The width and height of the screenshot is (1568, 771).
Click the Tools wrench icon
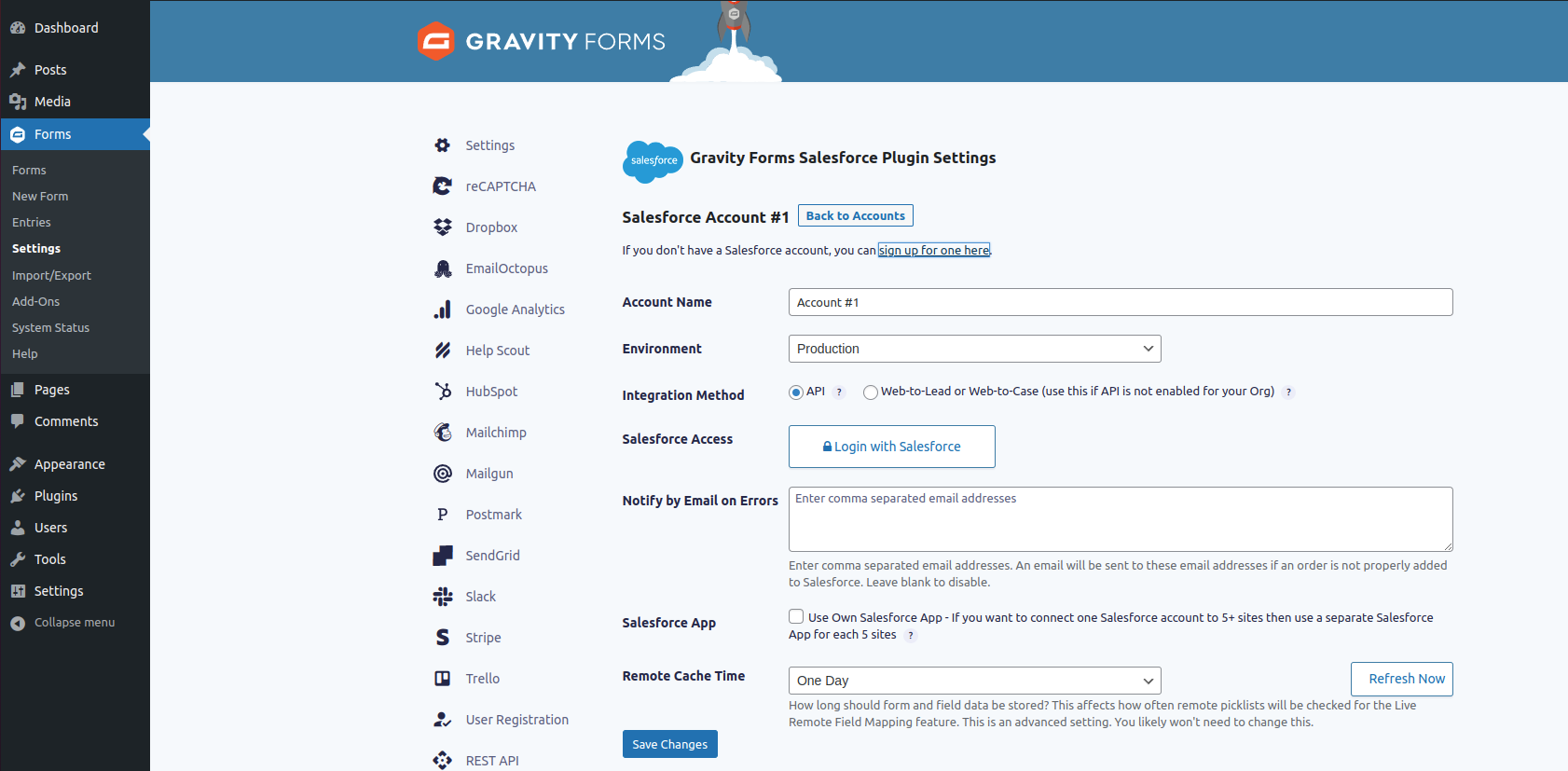18,559
